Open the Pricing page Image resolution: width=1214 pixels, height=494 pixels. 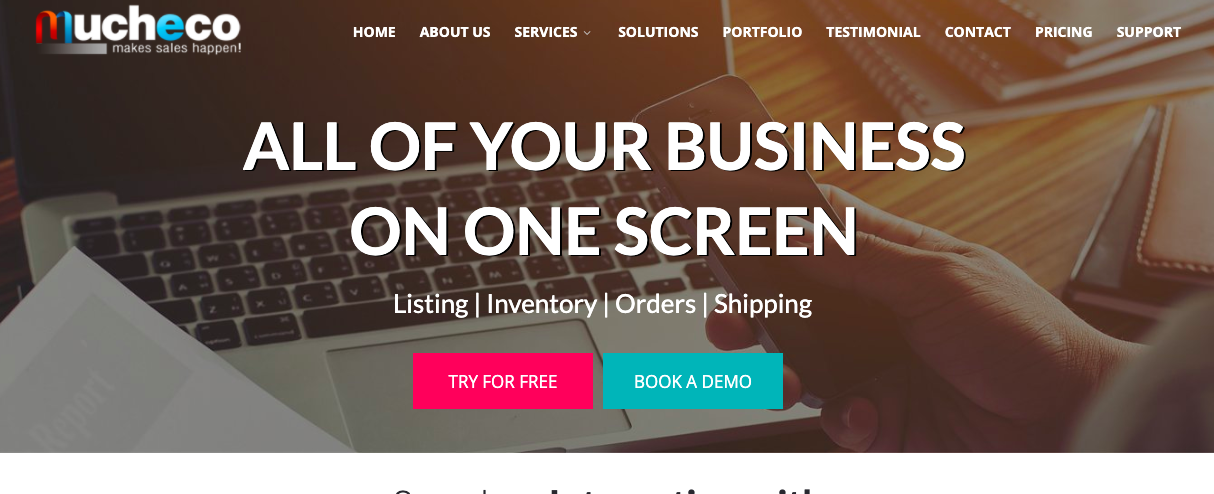(x=1064, y=32)
